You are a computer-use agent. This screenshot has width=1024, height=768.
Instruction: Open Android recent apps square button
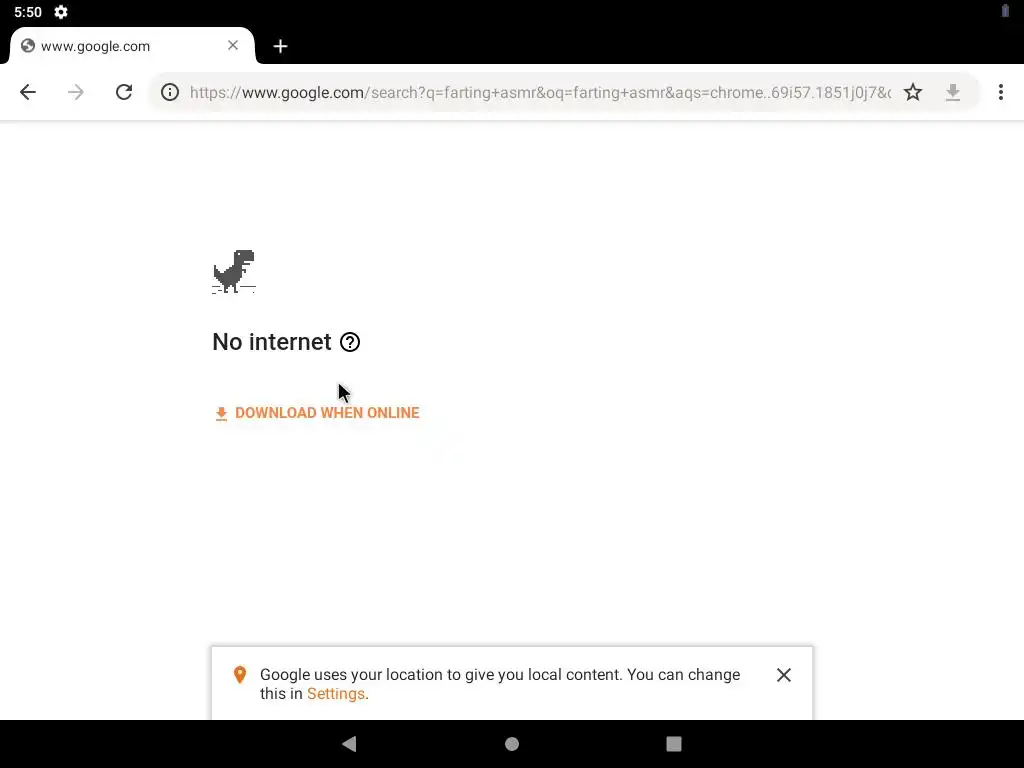674,744
